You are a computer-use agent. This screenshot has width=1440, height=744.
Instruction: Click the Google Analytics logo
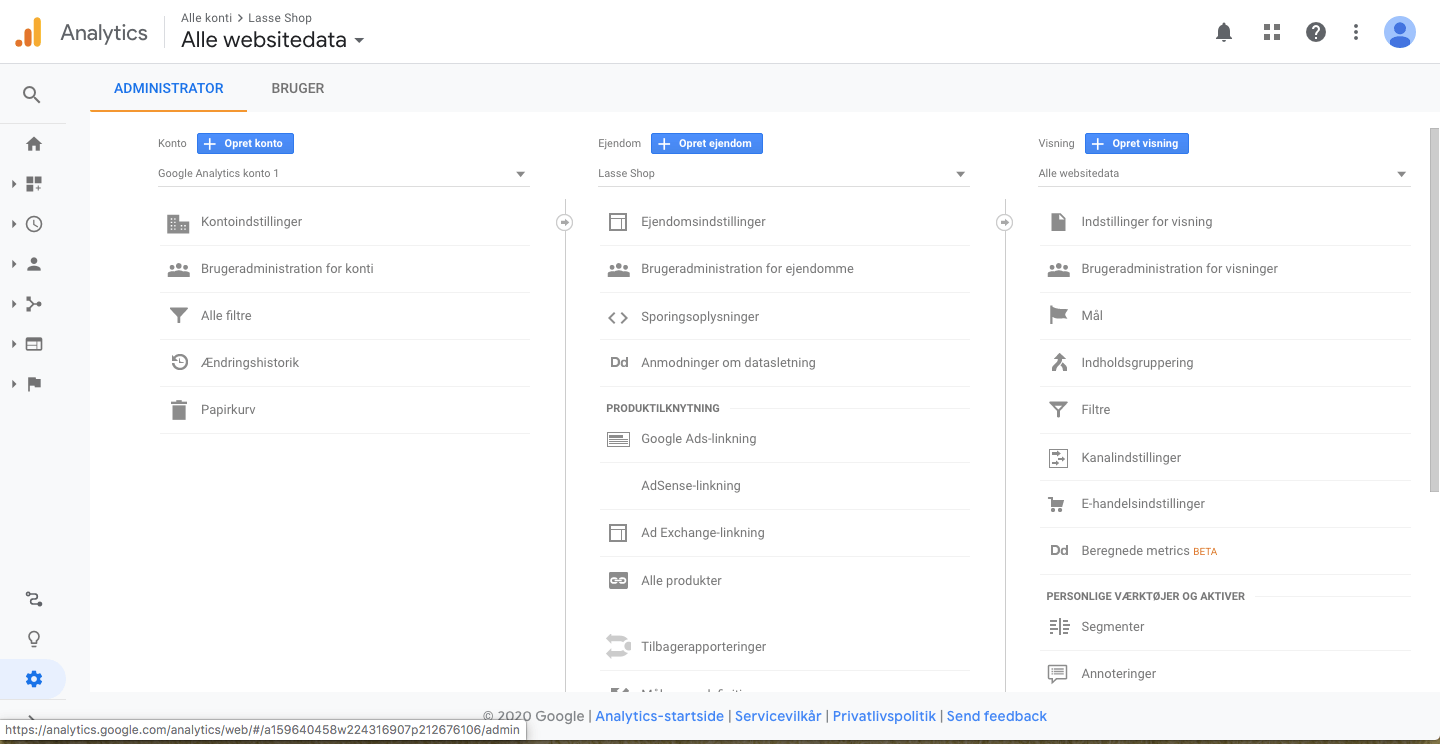click(x=28, y=33)
